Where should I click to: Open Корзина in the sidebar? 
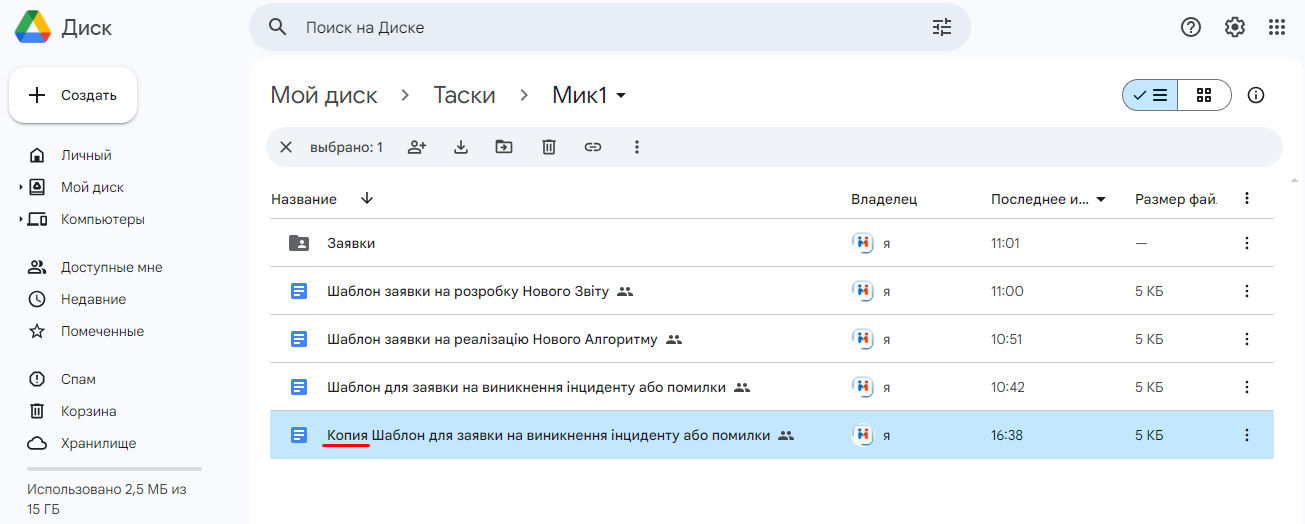88,411
